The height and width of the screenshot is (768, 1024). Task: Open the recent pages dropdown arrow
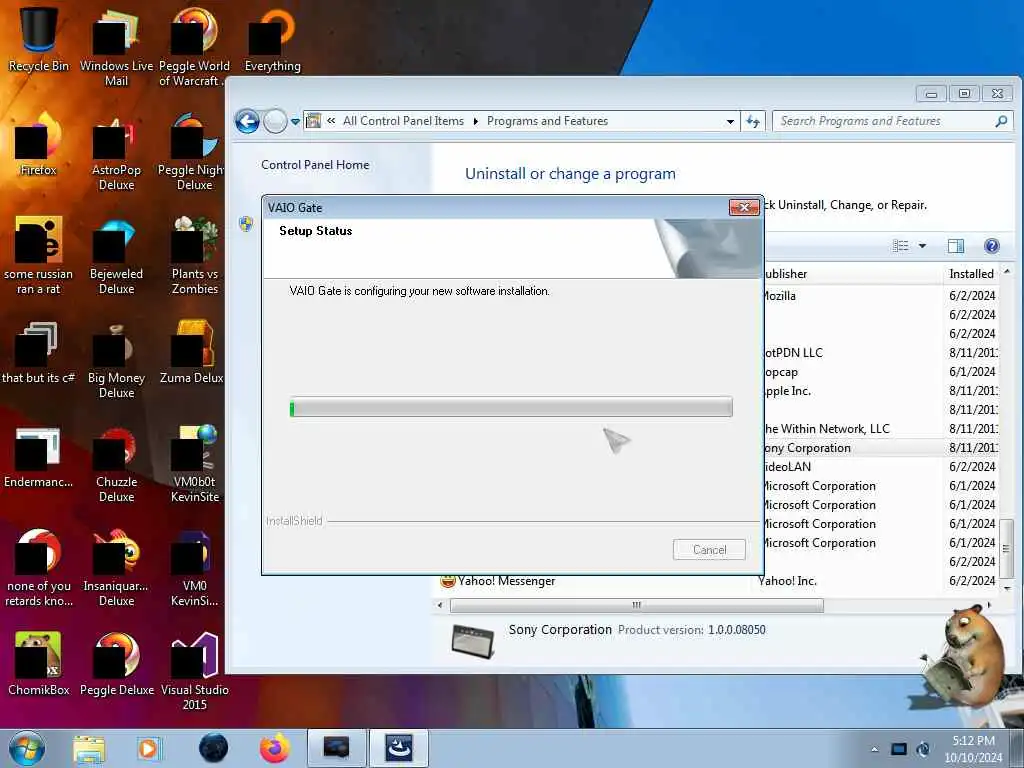click(x=295, y=121)
